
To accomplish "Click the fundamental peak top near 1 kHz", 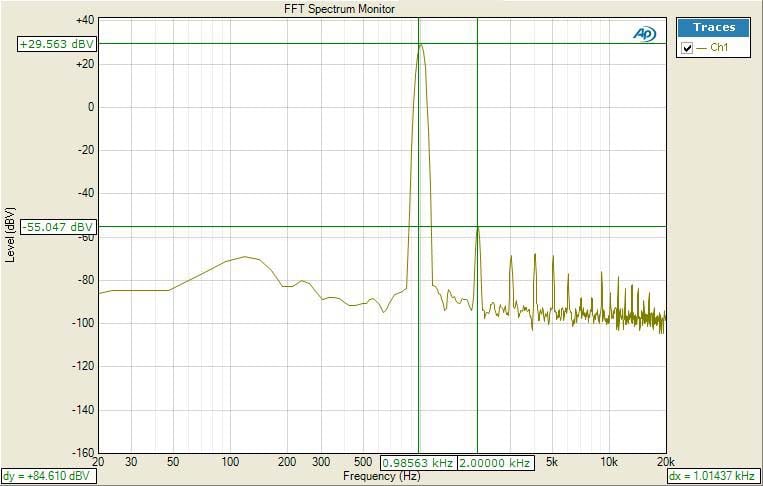I will tap(420, 45).
